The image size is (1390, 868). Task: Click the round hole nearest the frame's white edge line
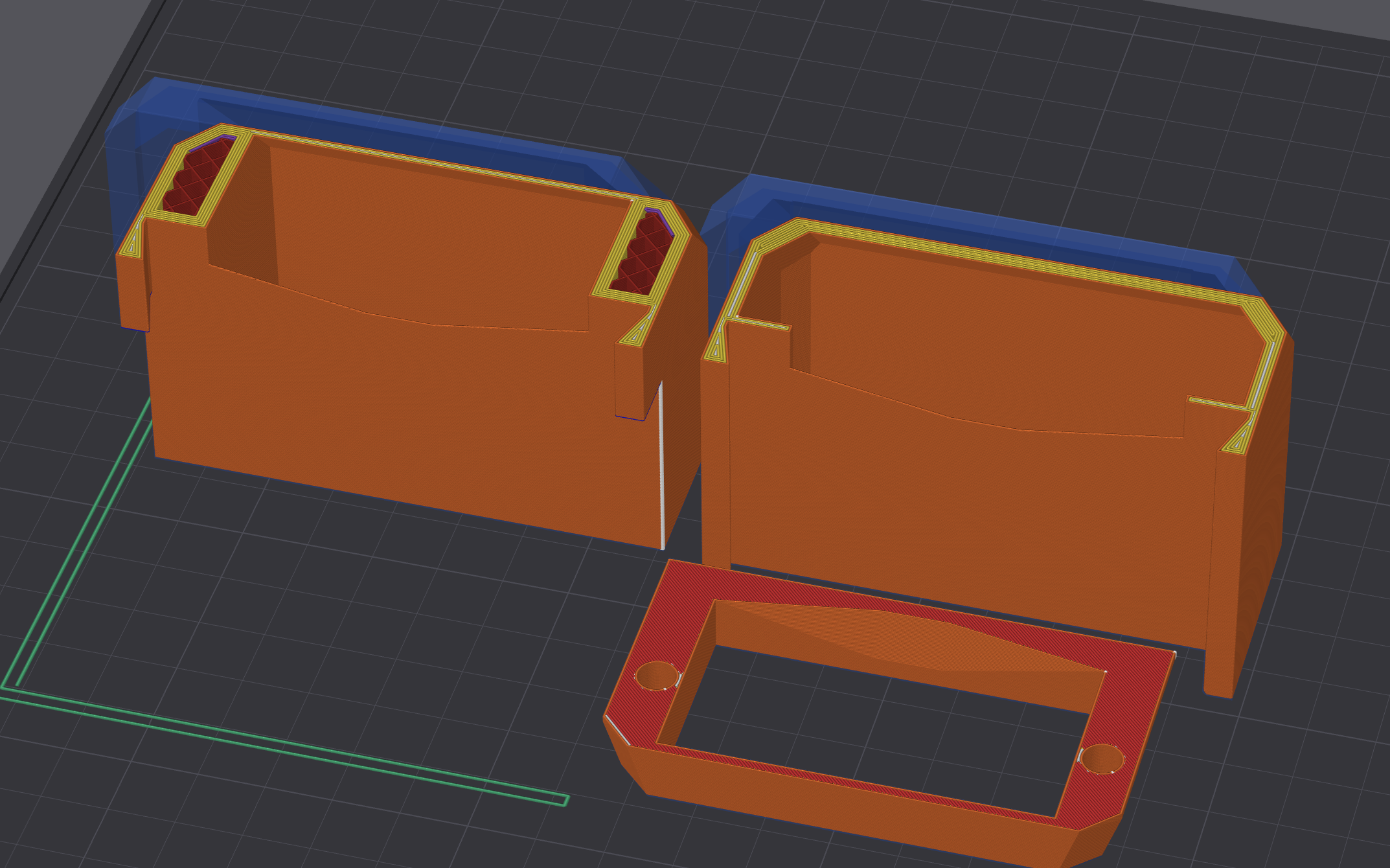[x=657, y=676]
